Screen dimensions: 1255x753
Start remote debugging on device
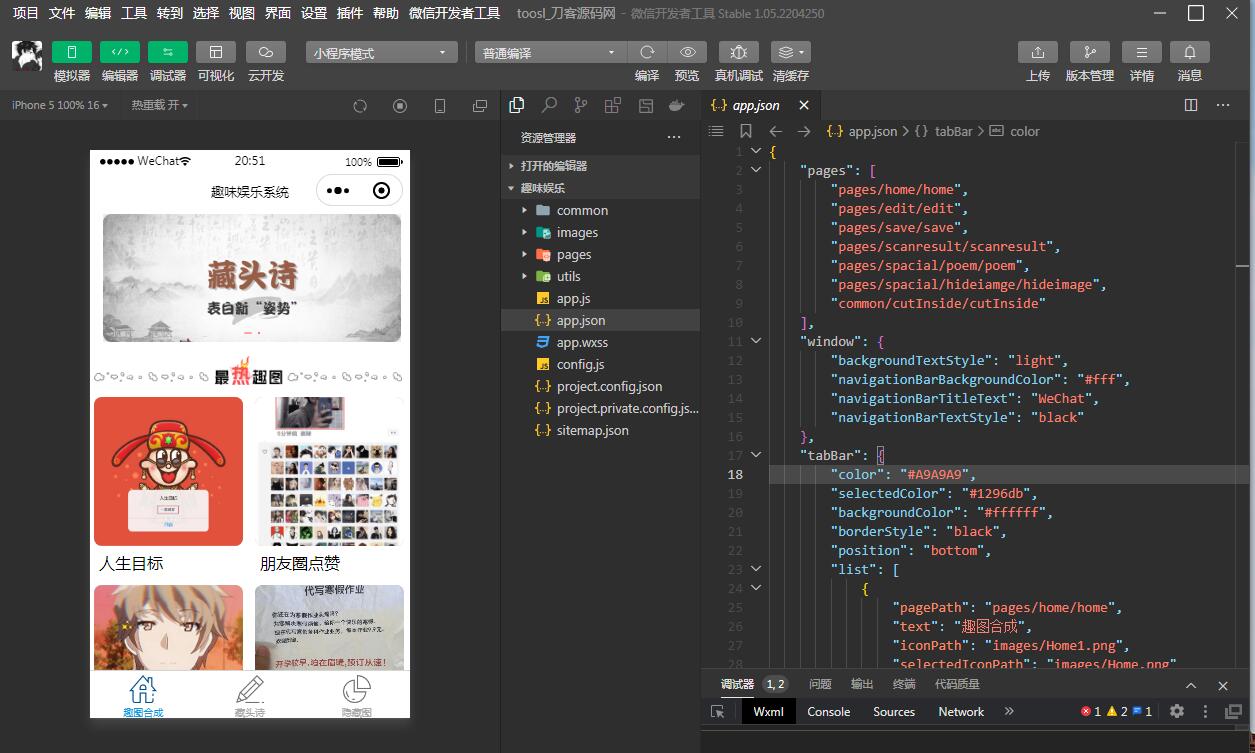pyautogui.click(x=738, y=52)
